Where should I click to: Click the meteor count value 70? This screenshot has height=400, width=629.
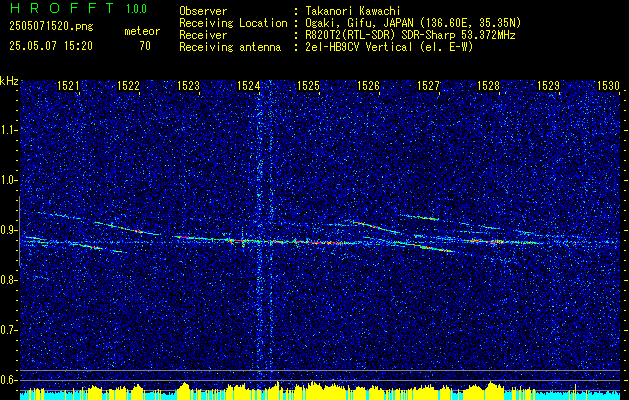point(145,46)
